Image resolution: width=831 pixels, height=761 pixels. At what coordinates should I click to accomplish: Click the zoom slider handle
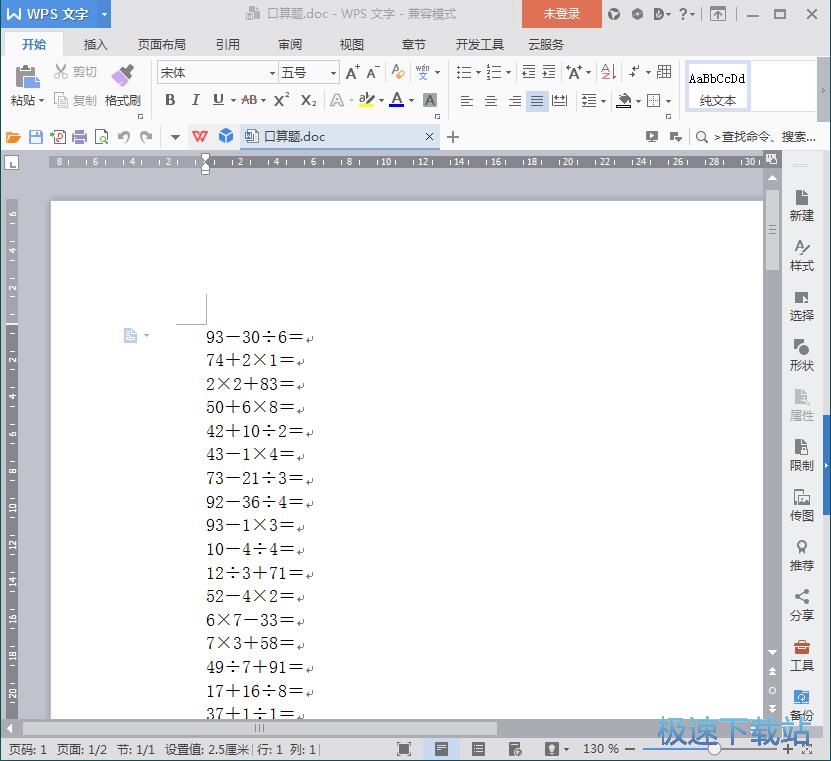[714, 749]
